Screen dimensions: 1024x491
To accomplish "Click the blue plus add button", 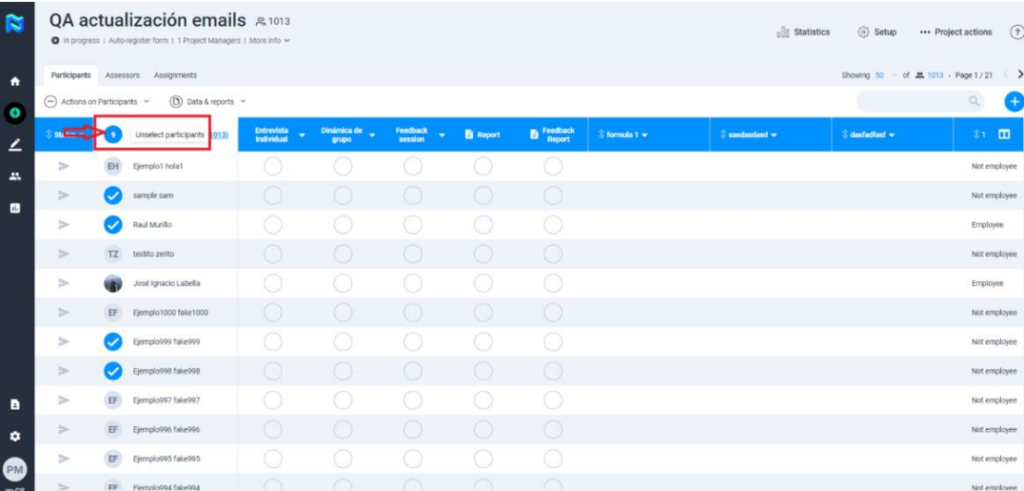I will click(x=1013, y=101).
